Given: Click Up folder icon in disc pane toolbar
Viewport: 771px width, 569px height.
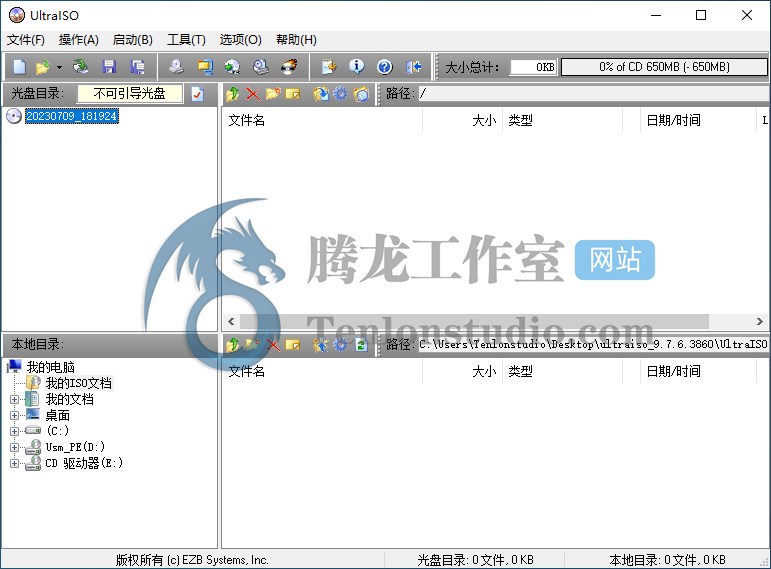Looking at the screenshot, I should 233,93.
